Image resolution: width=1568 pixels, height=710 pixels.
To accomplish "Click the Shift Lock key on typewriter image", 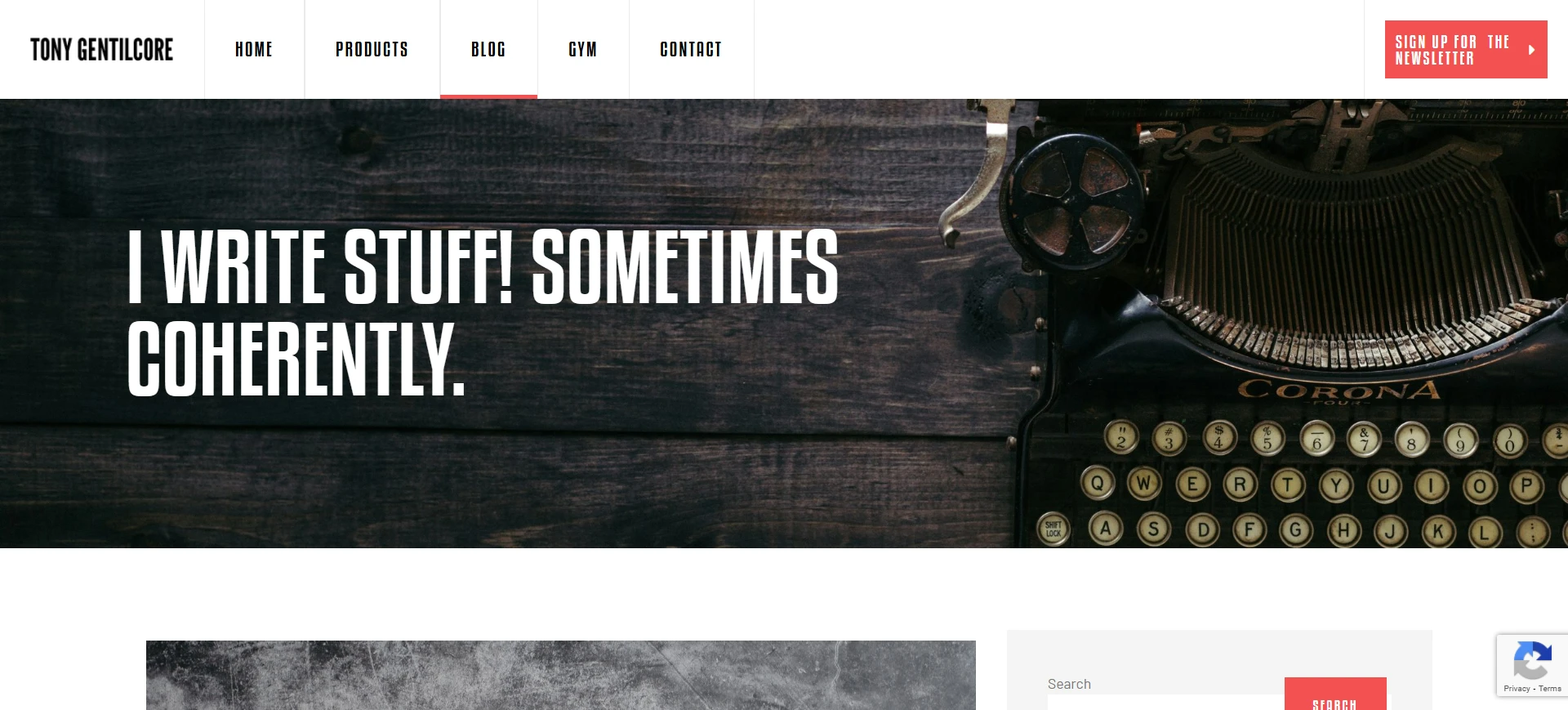I will pyautogui.click(x=1053, y=529).
